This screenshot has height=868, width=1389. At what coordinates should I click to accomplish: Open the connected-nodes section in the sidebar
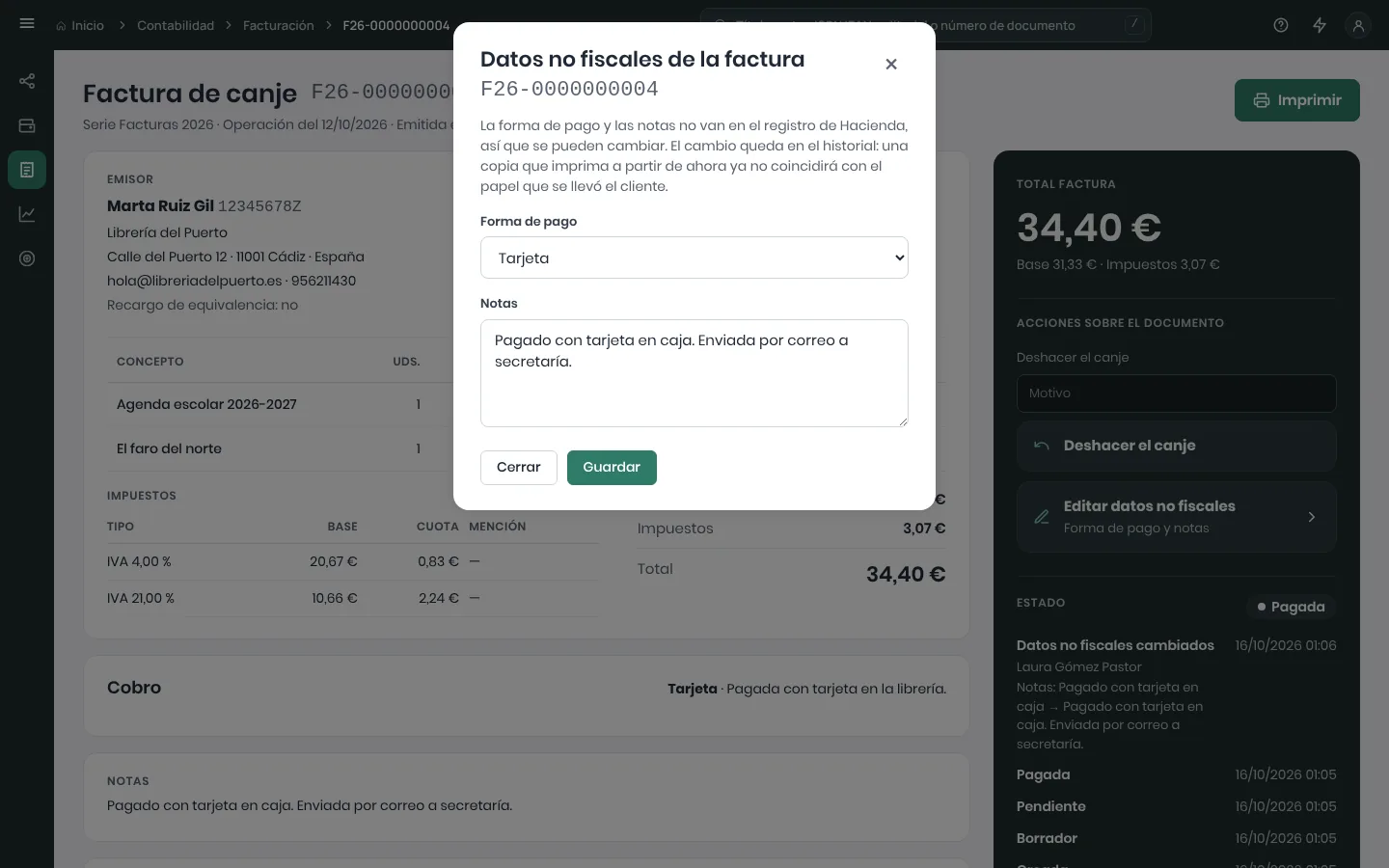[27, 81]
